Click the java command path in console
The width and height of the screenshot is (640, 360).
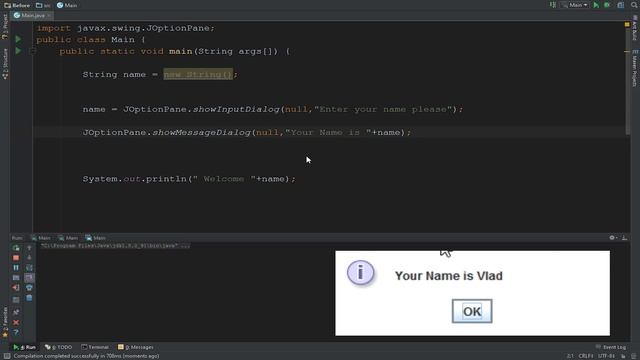tap(115, 245)
